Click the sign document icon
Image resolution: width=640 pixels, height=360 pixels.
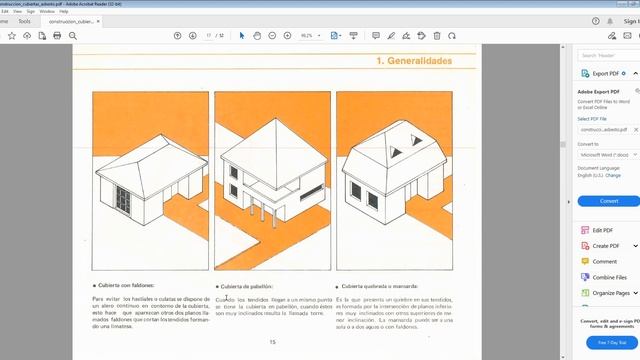pos(406,36)
